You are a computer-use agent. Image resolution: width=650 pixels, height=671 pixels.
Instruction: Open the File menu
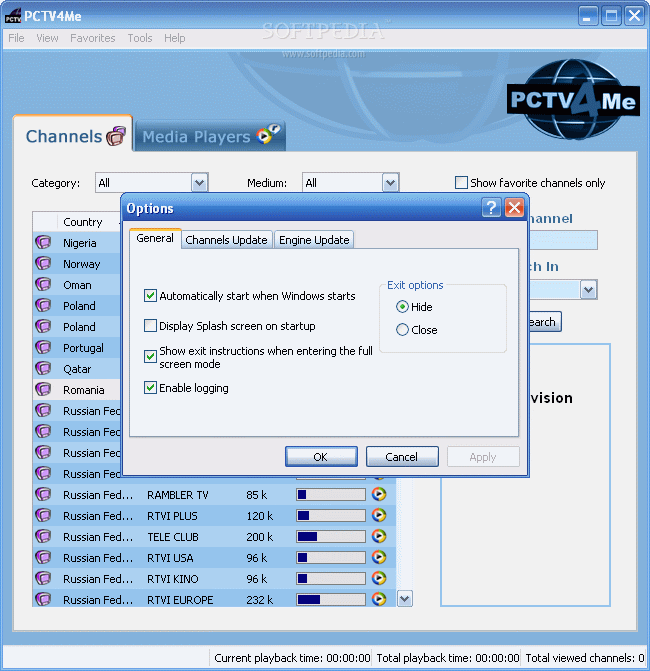click(16, 38)
